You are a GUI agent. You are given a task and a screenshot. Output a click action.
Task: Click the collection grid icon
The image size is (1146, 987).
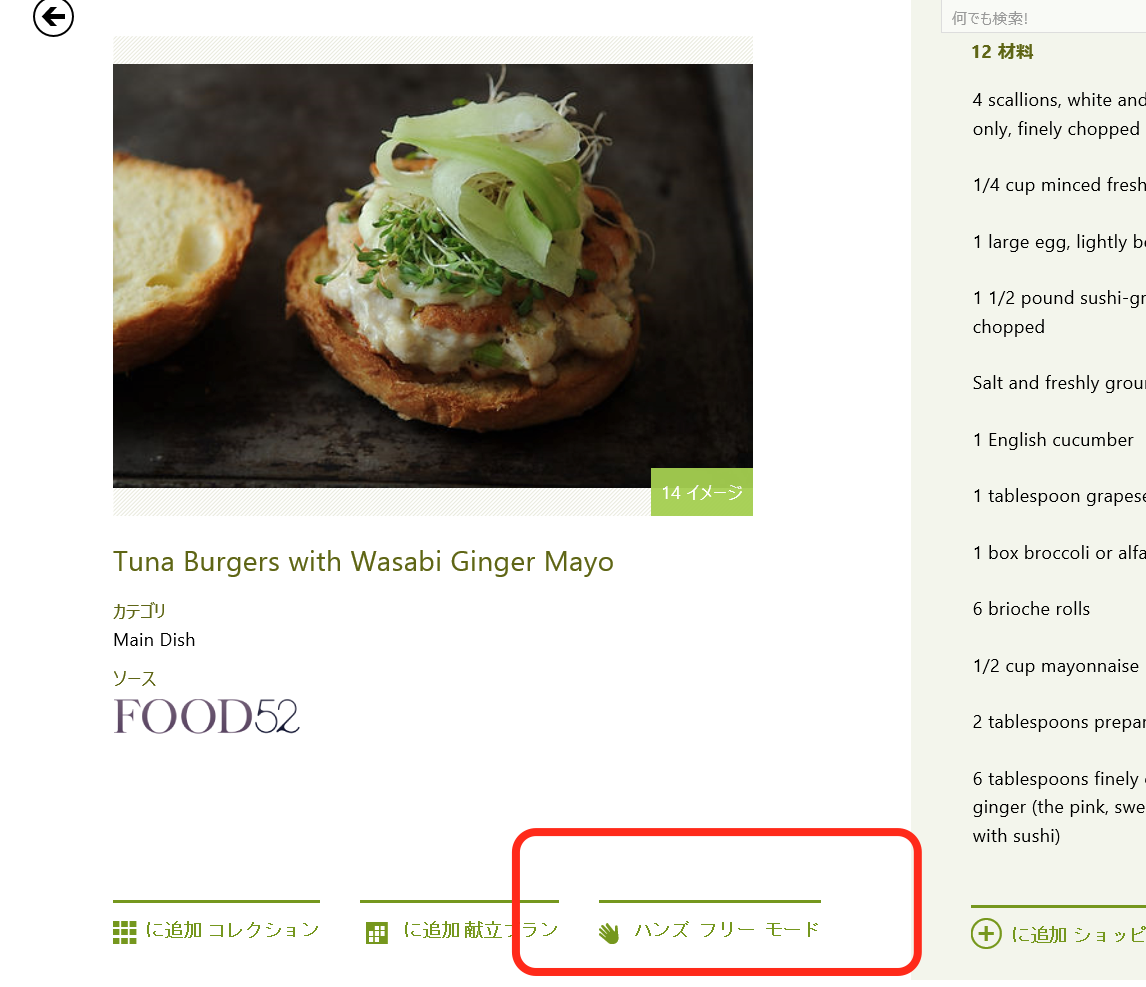point(124,933)
